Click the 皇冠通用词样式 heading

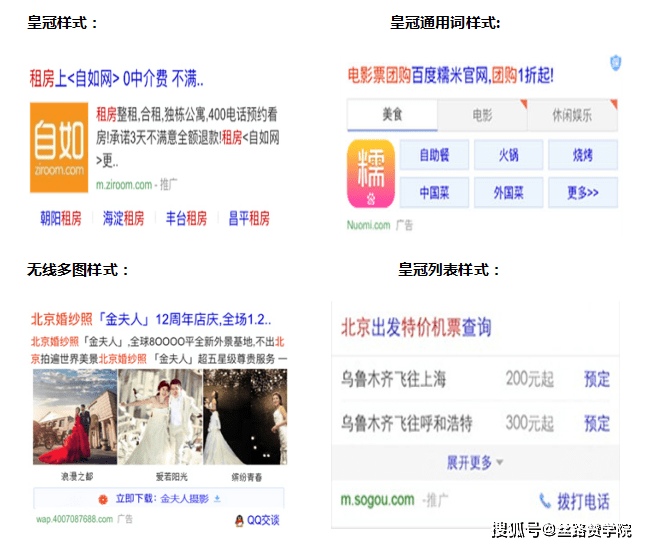tap(445, 23)
